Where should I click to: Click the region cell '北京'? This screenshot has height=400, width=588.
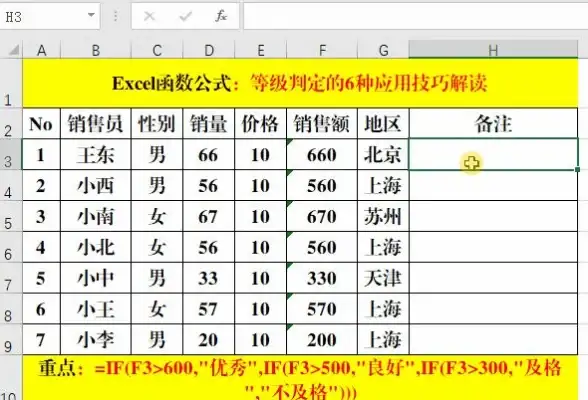coord(383,154)
